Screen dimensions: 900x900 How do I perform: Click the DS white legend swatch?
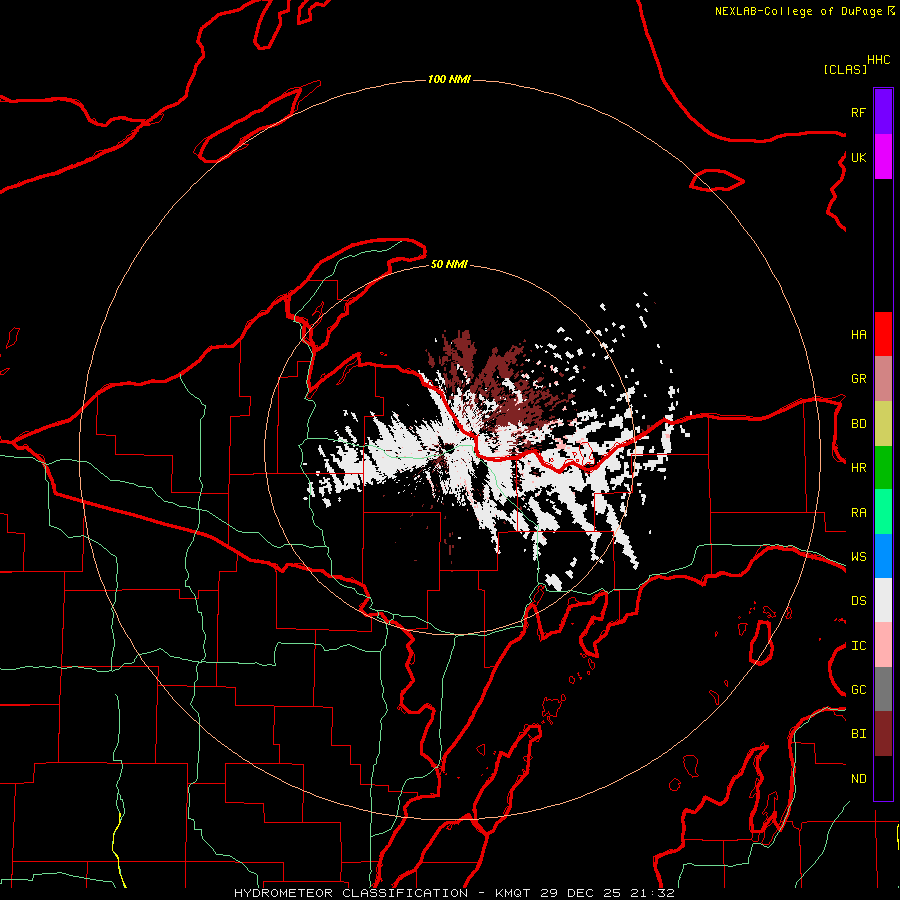coord(883,600)
